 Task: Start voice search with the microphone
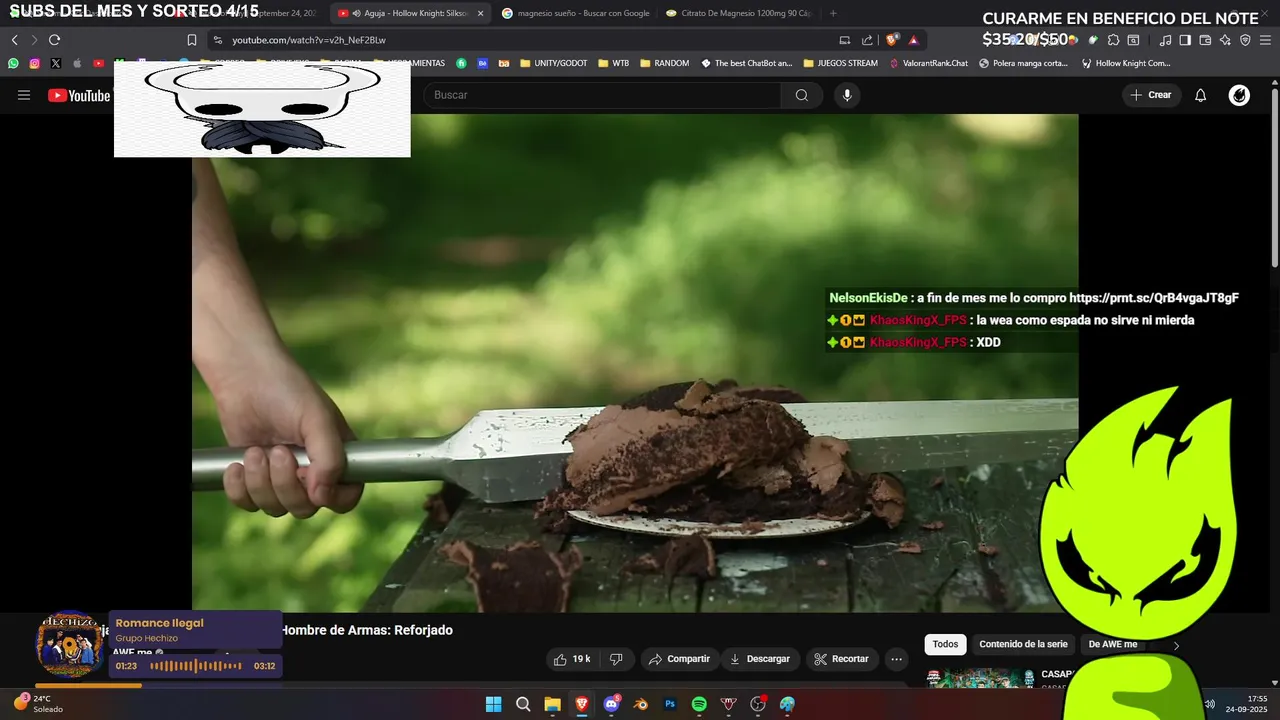847,95
